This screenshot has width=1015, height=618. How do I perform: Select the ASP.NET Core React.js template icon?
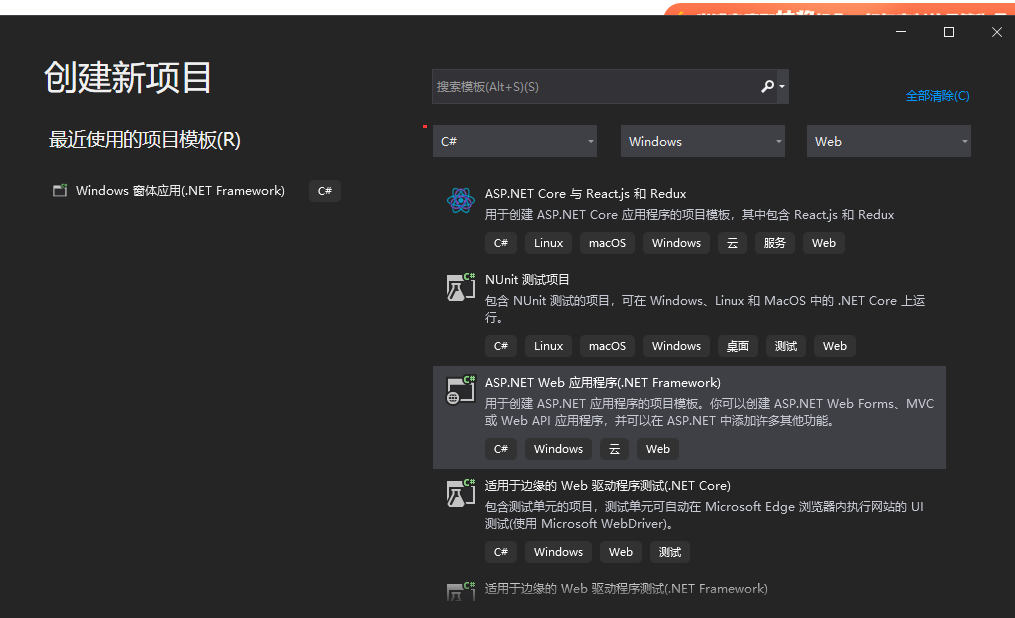(x=460, y=200)
